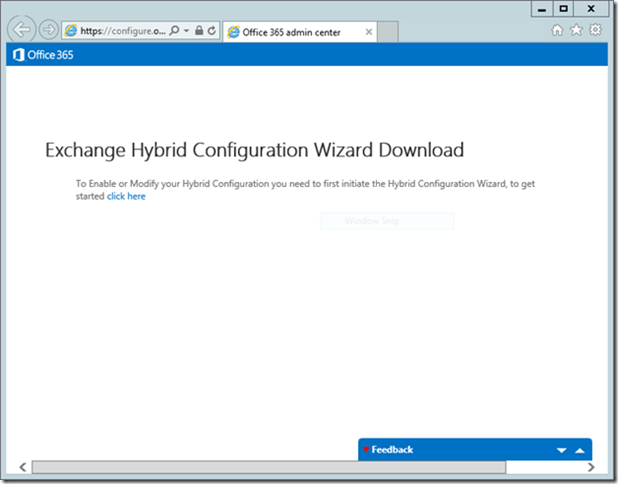The height and width of the screenshot is (484, 618).
Task: Click the Home icon in browser toolbar
Action: [557, 30]
